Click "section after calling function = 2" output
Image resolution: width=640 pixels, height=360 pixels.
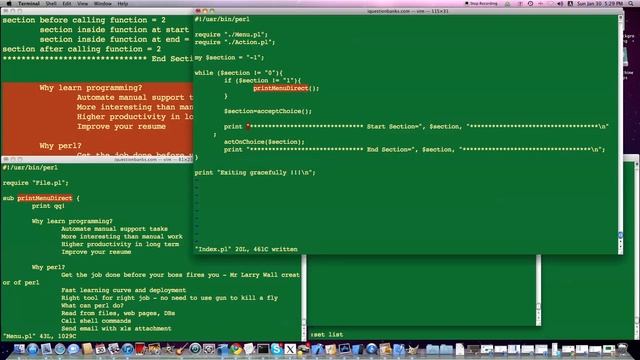82,49
